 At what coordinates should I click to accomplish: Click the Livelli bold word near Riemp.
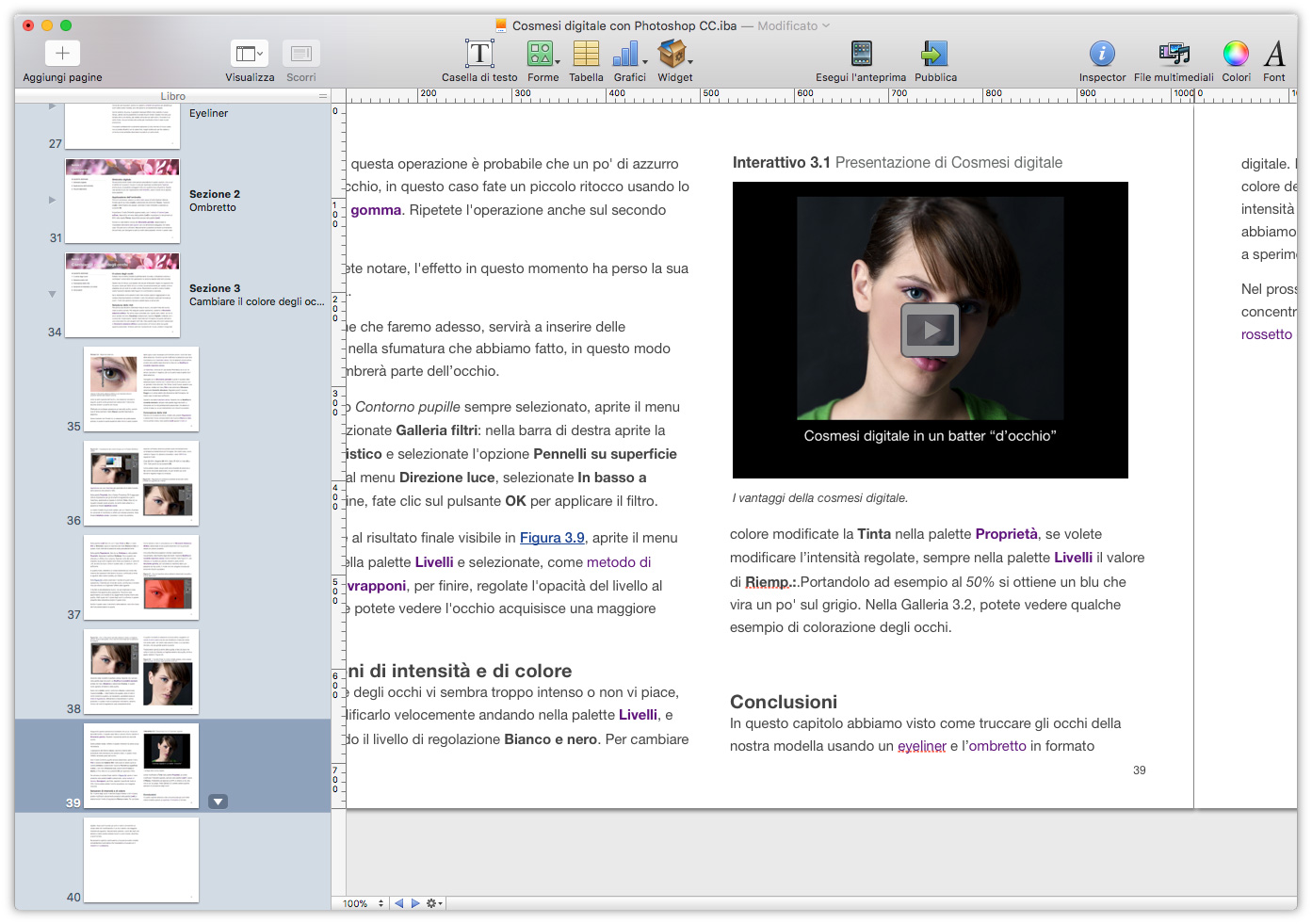click(x=1073, y=558)
